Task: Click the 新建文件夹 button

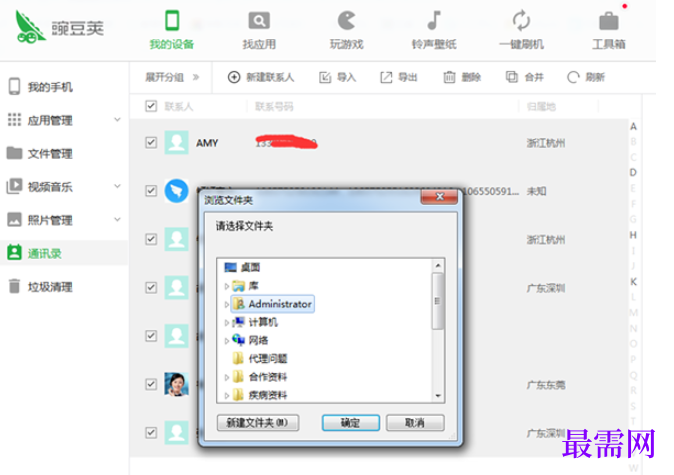Action: (258, 423)
